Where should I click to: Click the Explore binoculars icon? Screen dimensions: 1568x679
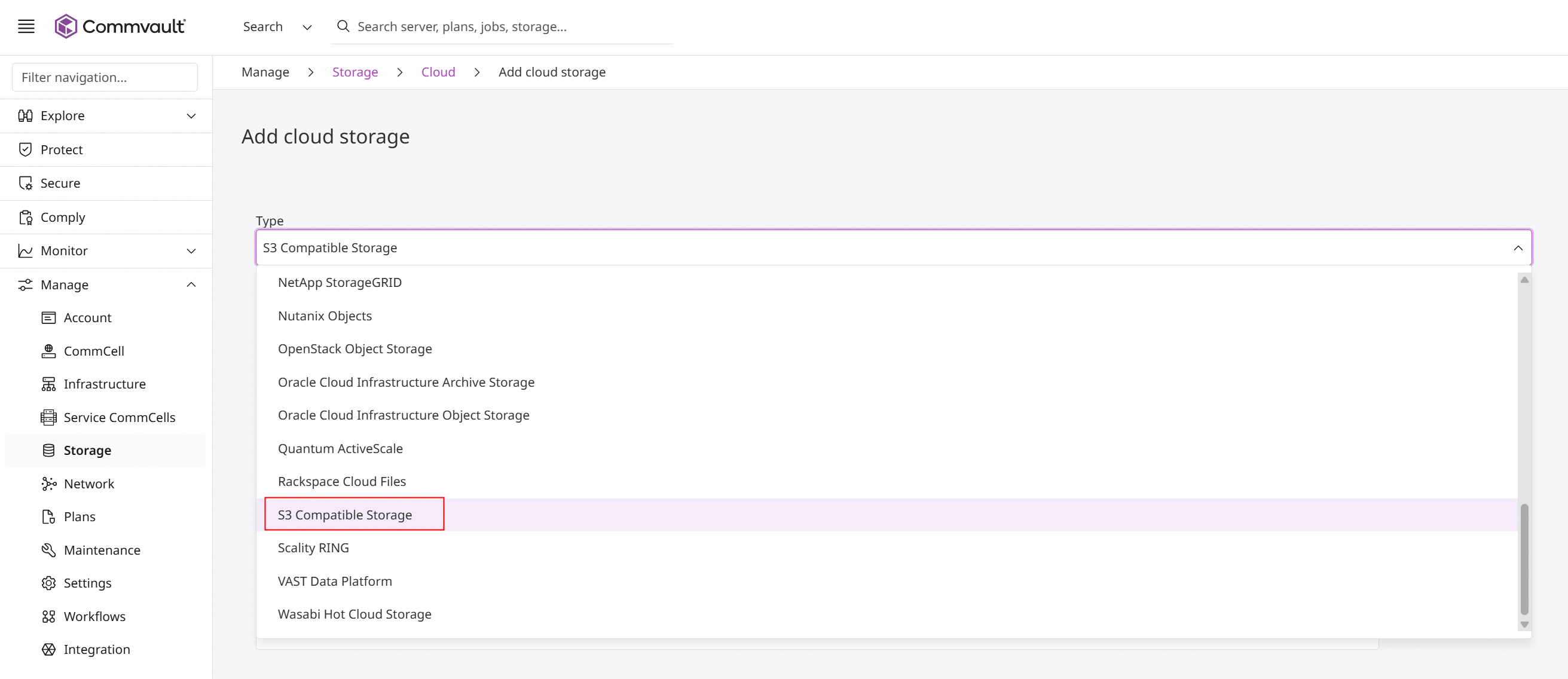click(25, 115)
